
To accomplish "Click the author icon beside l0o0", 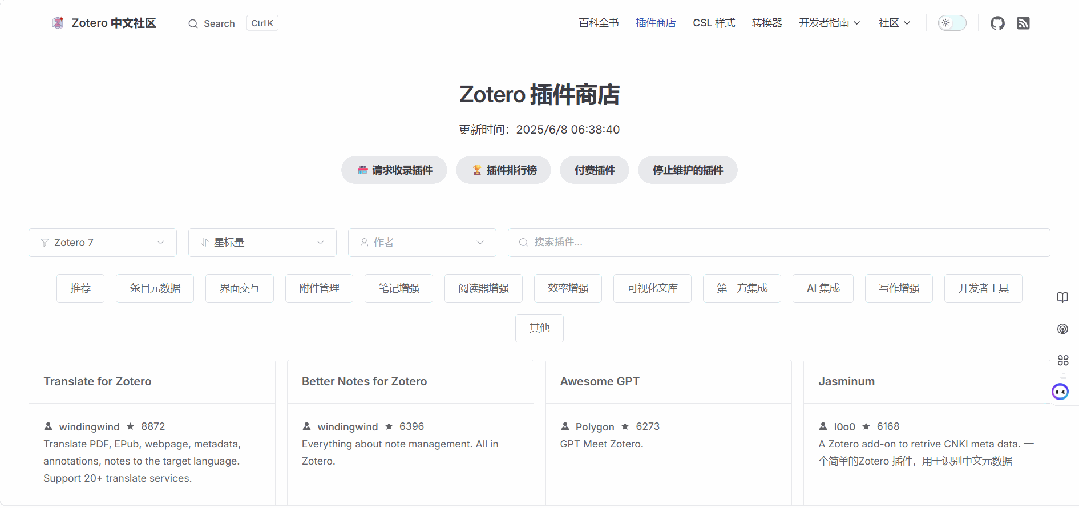I will point(823,426).
